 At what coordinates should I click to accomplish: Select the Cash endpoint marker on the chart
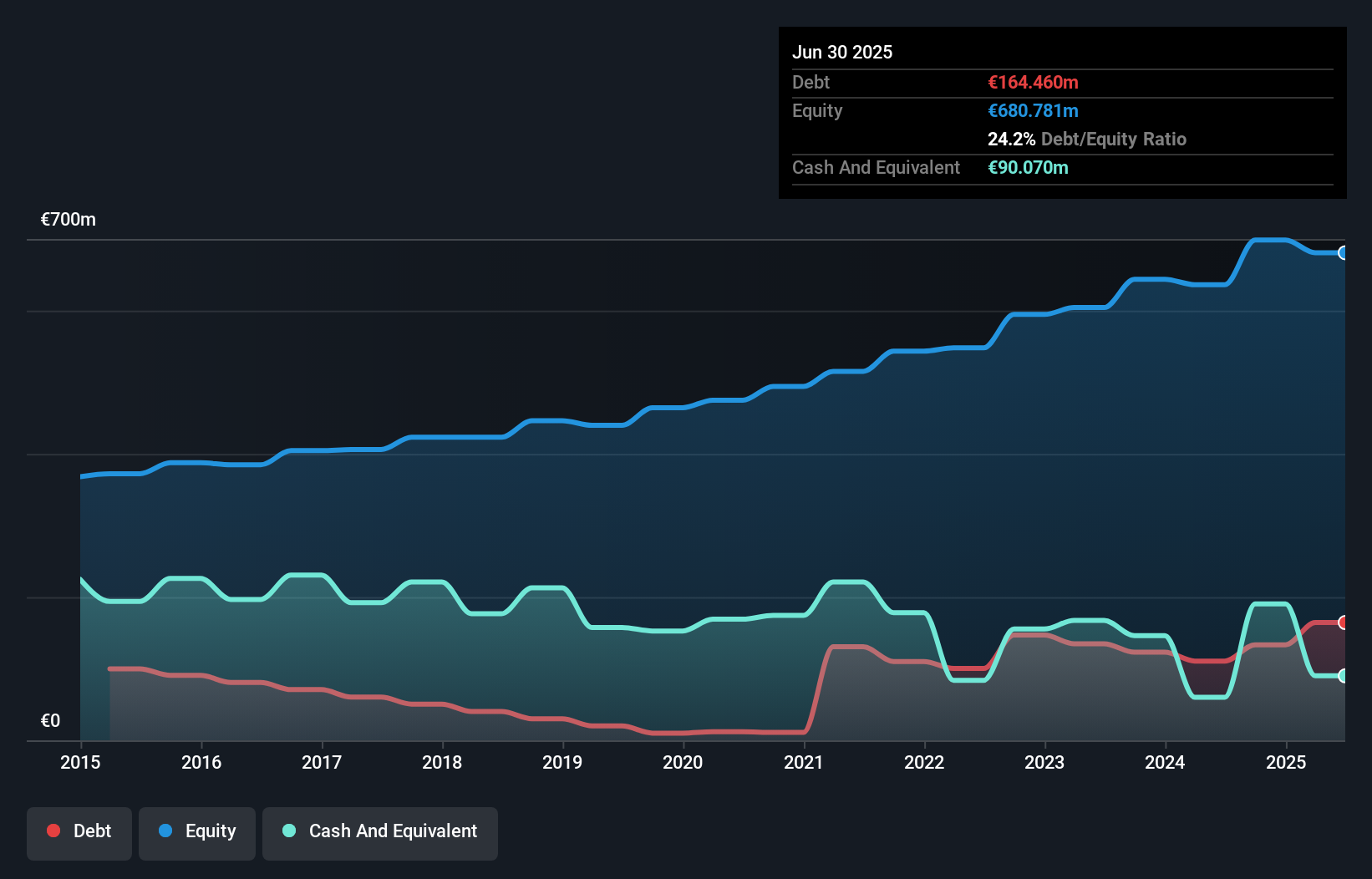(x=1344, y=675)
